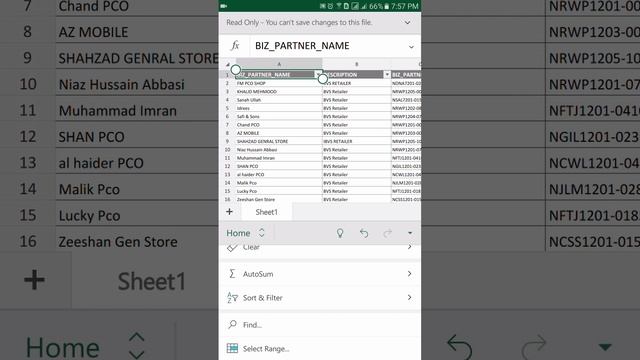Tap the screen recording camera icon in status bar

pyautogui.click(x=224, y=6)
